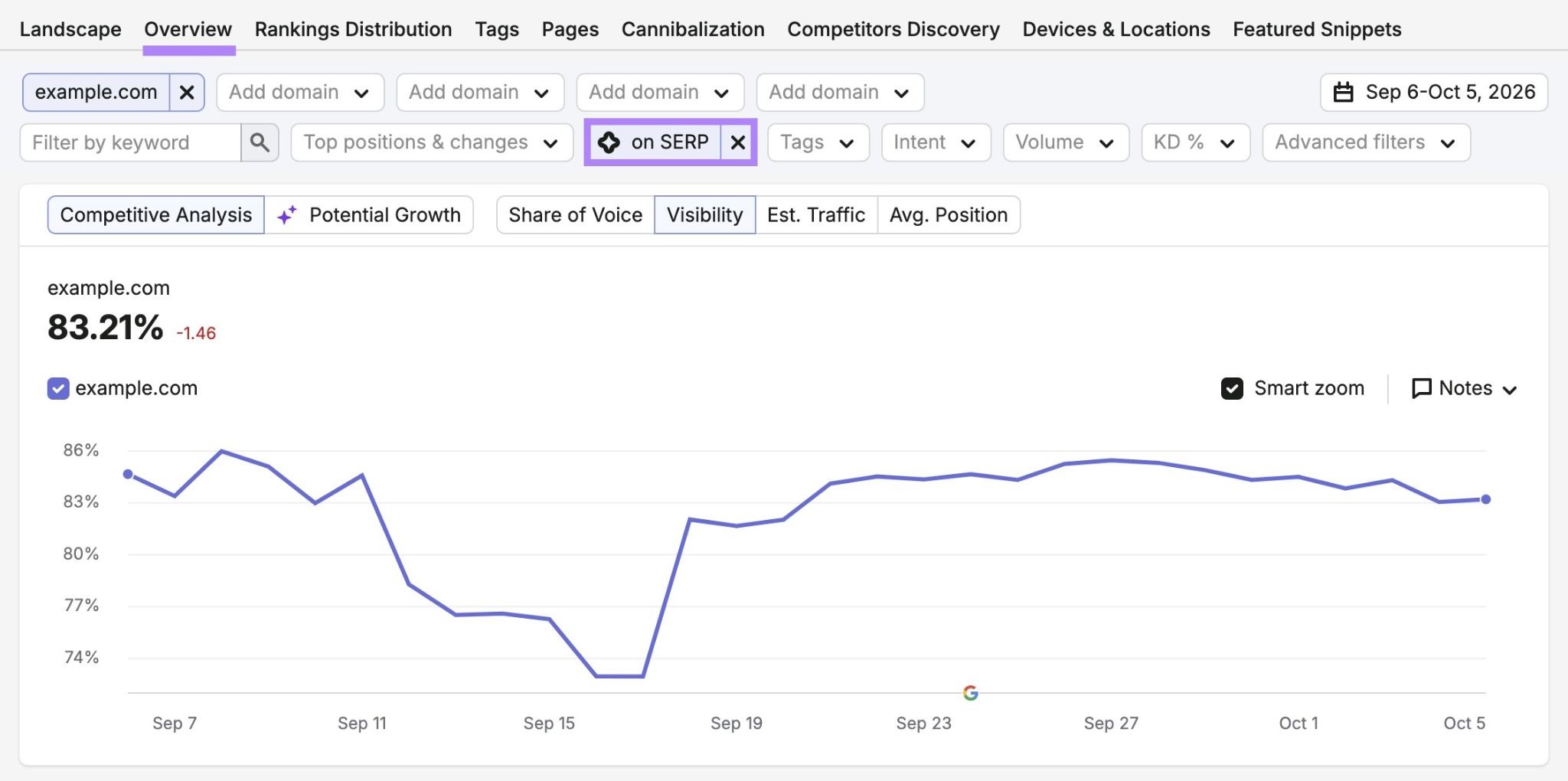This screenshot has width=1568, height=781.
Task: Open the Volume filter dropdown
Action: [1066, 142]
